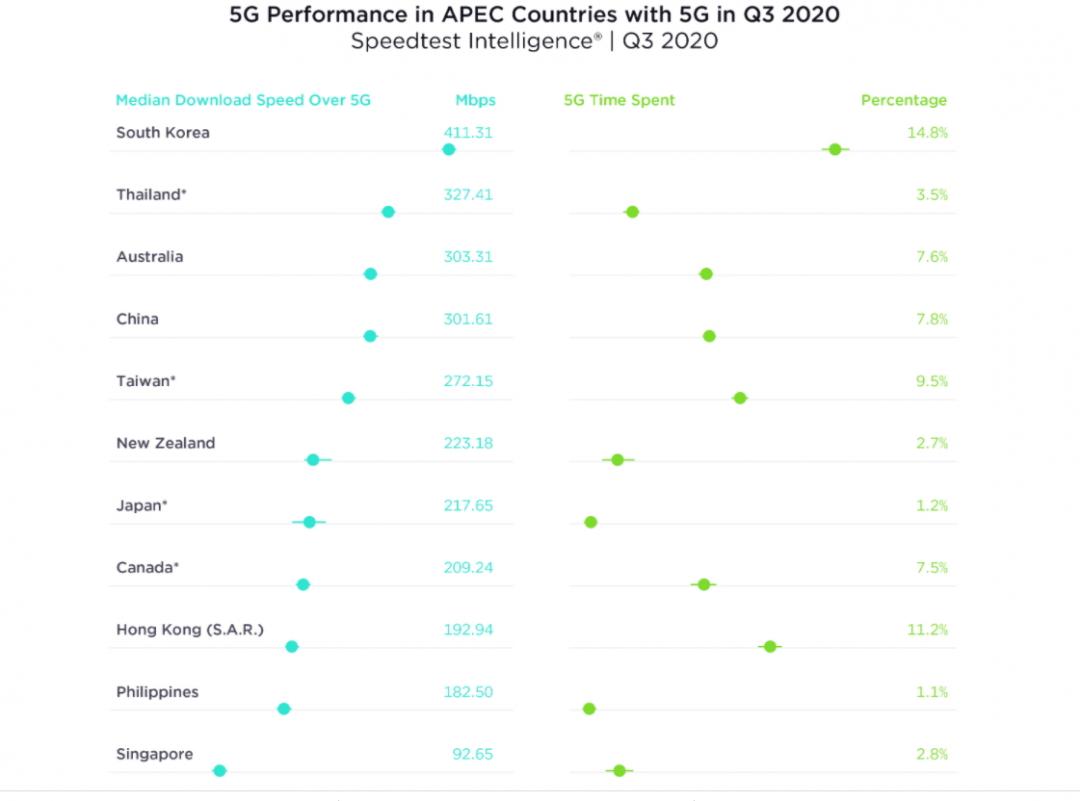Select Singapore's teal download speed dot

220,770
